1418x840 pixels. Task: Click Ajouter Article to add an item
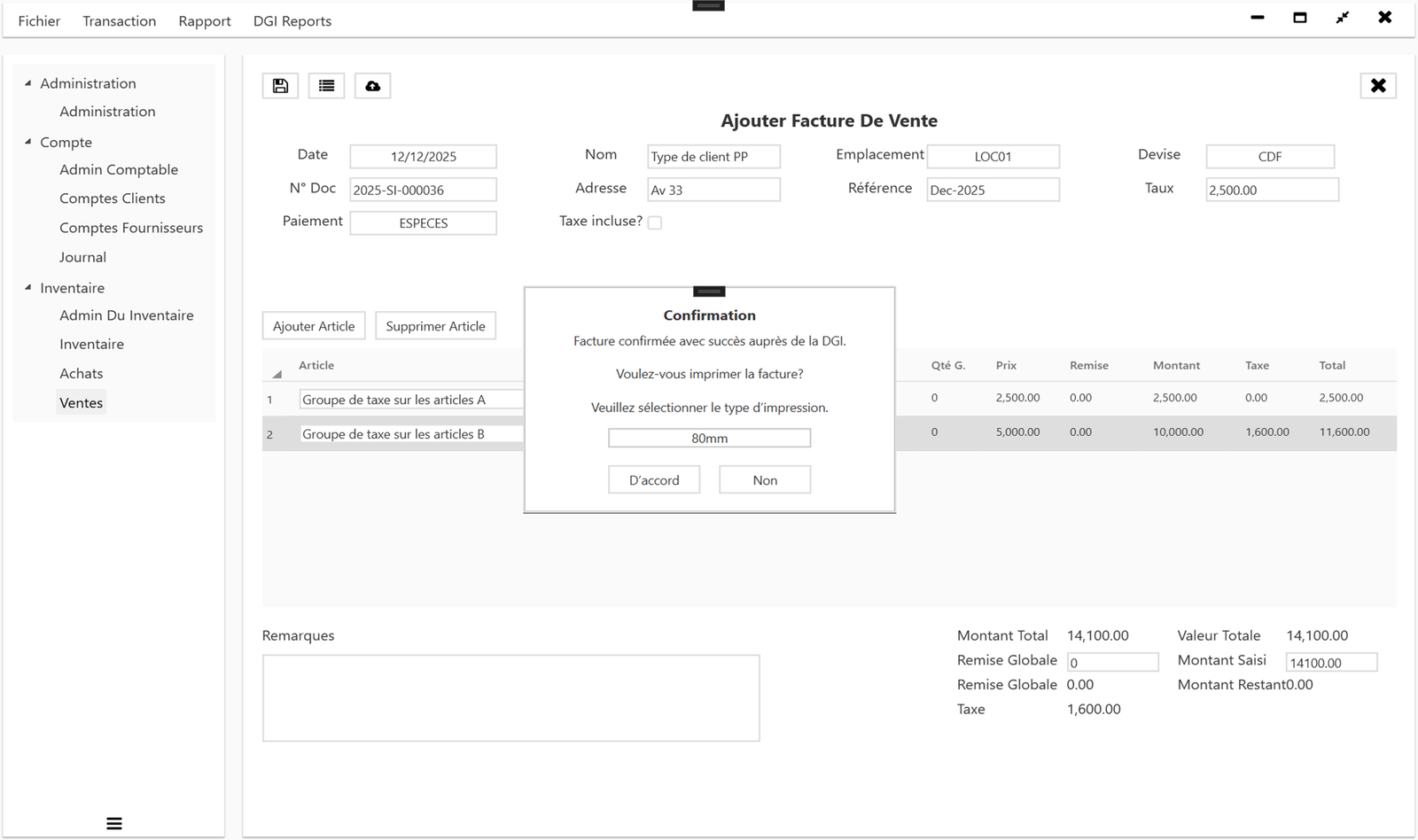[313, 325]
